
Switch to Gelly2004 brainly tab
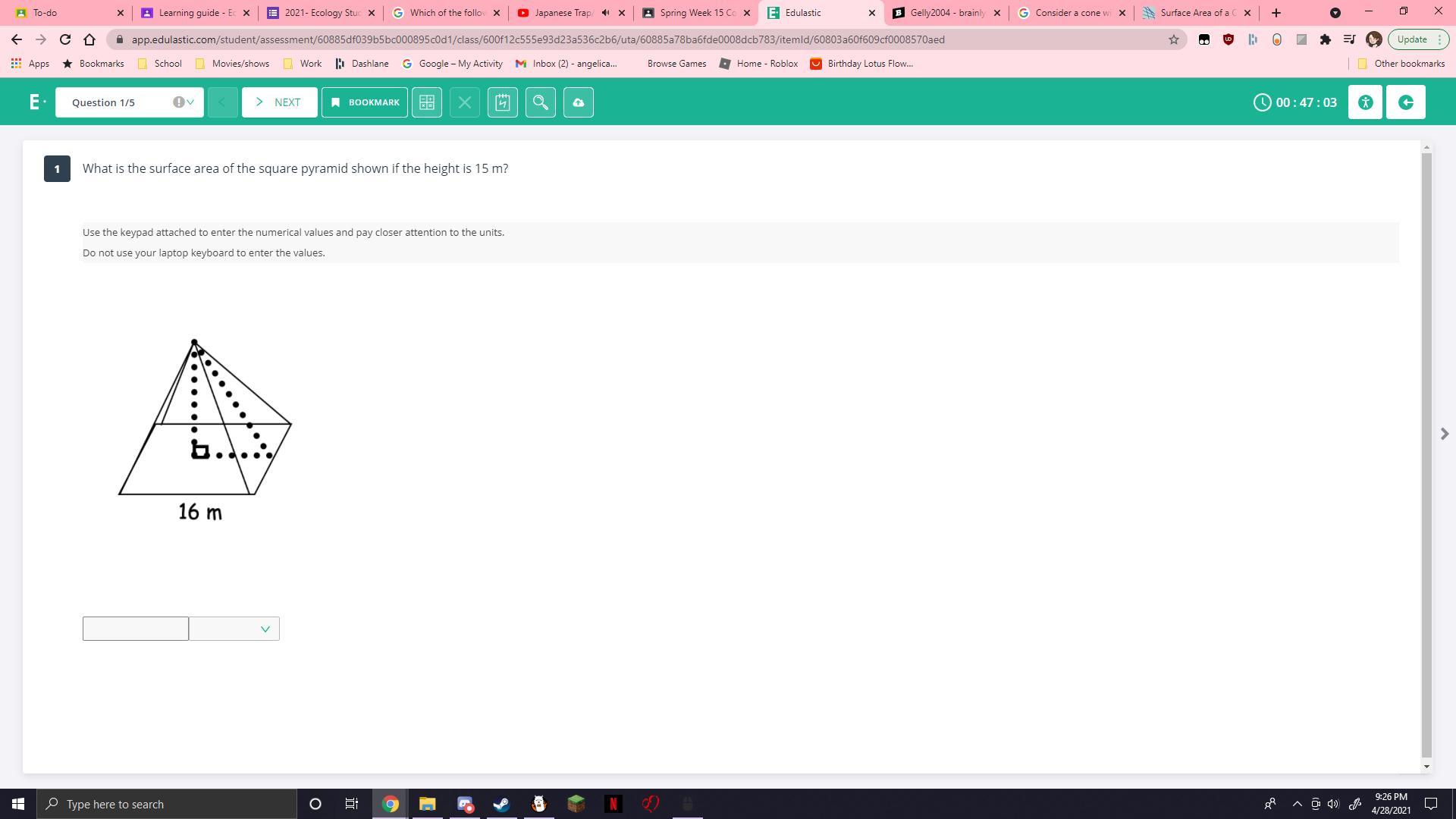point(946,13)
